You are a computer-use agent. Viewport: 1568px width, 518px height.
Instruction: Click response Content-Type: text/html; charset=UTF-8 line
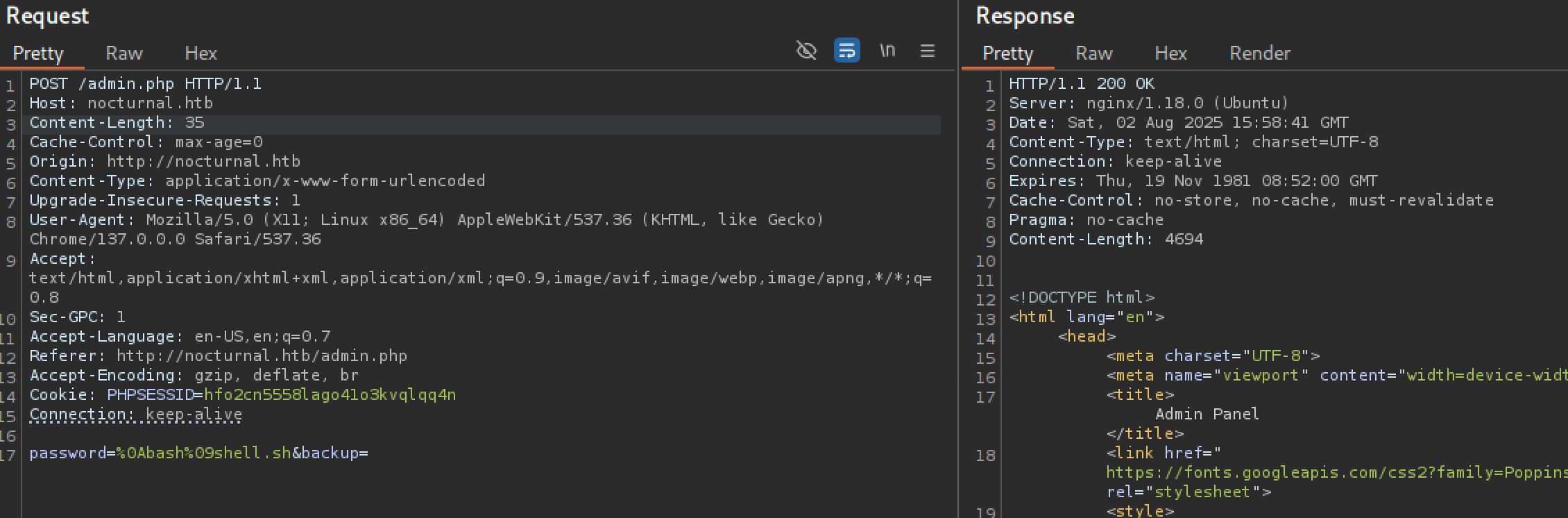(x=1193, y=142)
